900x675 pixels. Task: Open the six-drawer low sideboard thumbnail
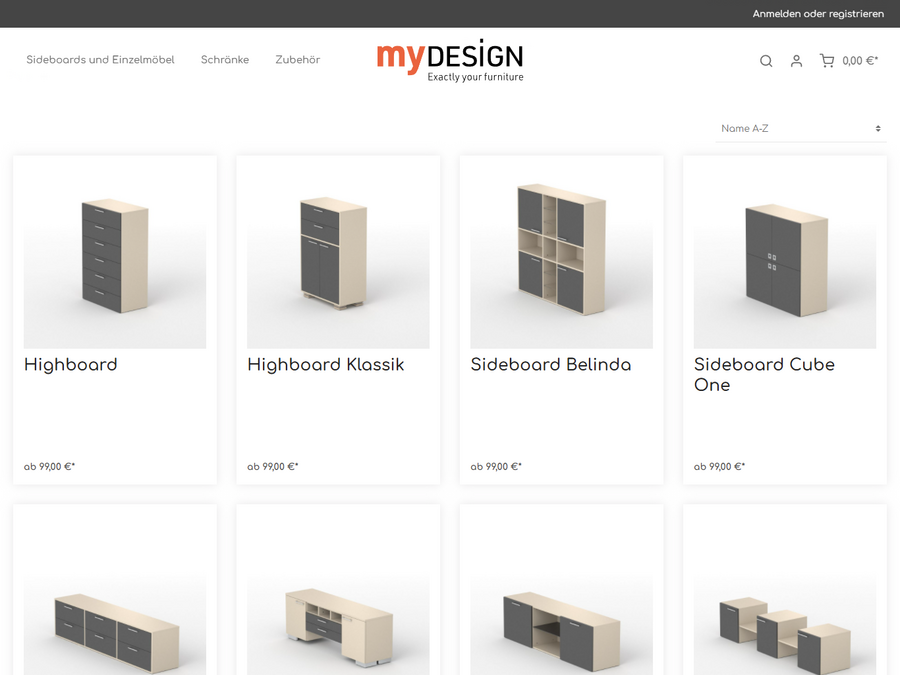pyautogui.click(x=115, y=595)
